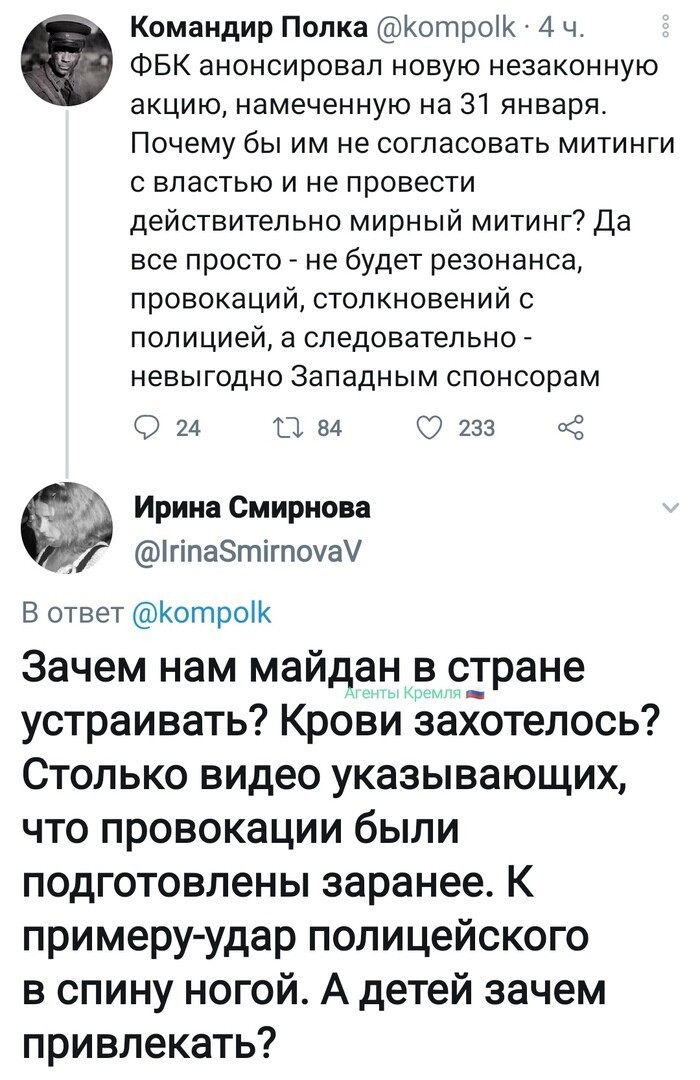Open the share icon on the first tweet

(571, 428)
